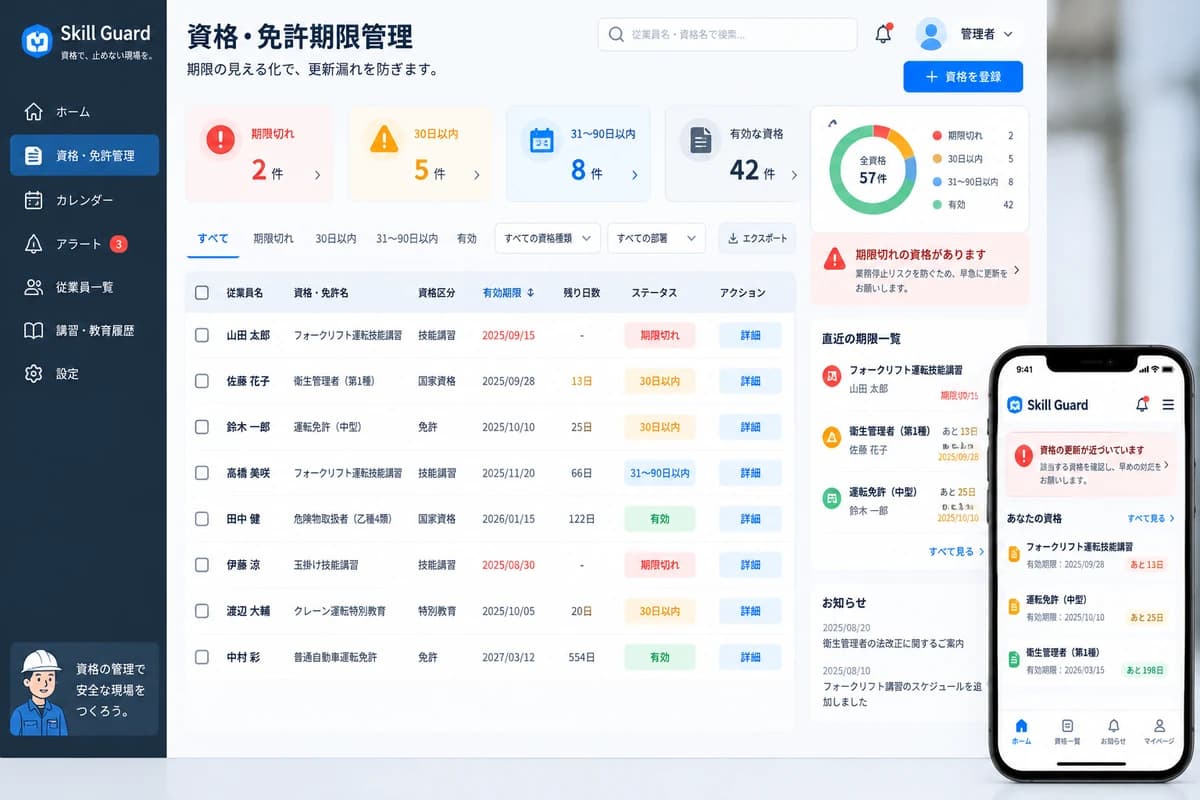
Task: Switch to the 期限切れ filter tab
Action: 273,238
